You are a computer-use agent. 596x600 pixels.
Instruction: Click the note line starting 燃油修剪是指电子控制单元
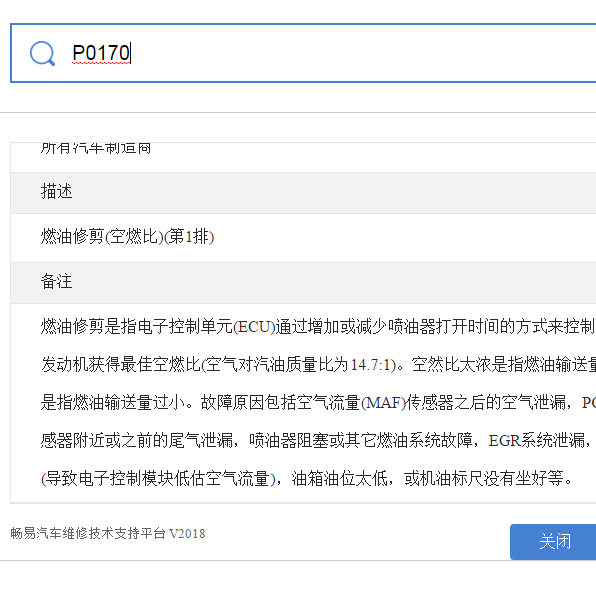(318, 327)
